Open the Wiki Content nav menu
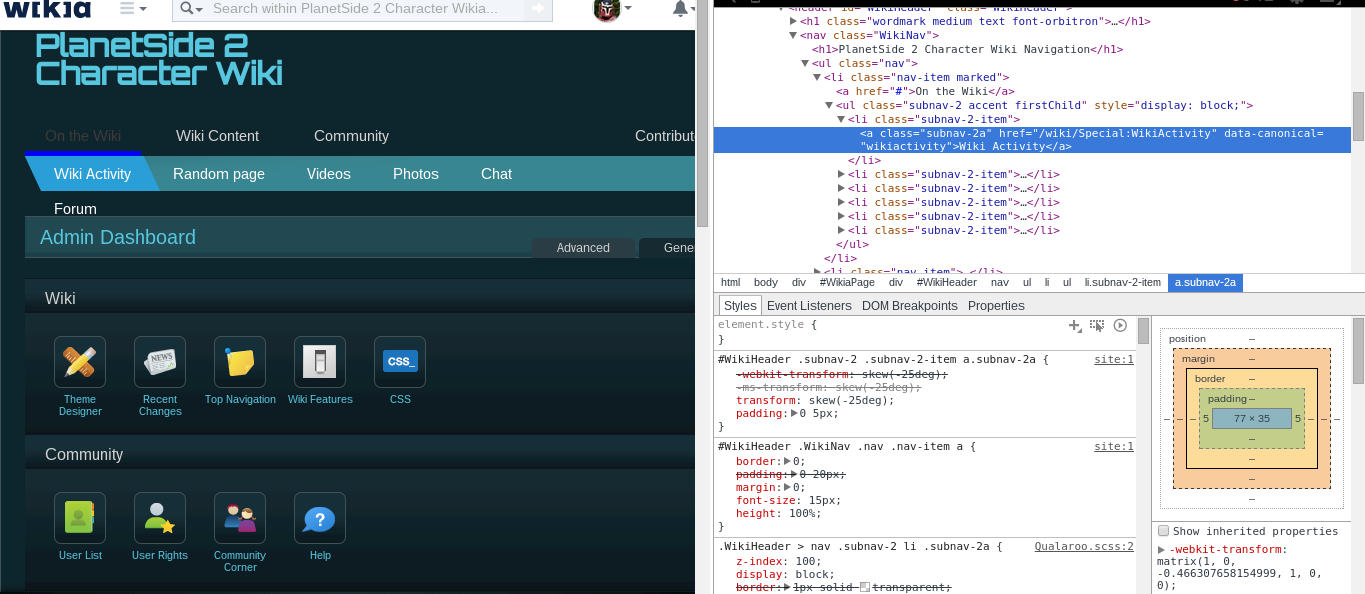The image size is (1365, 594). tap(217, 136)
